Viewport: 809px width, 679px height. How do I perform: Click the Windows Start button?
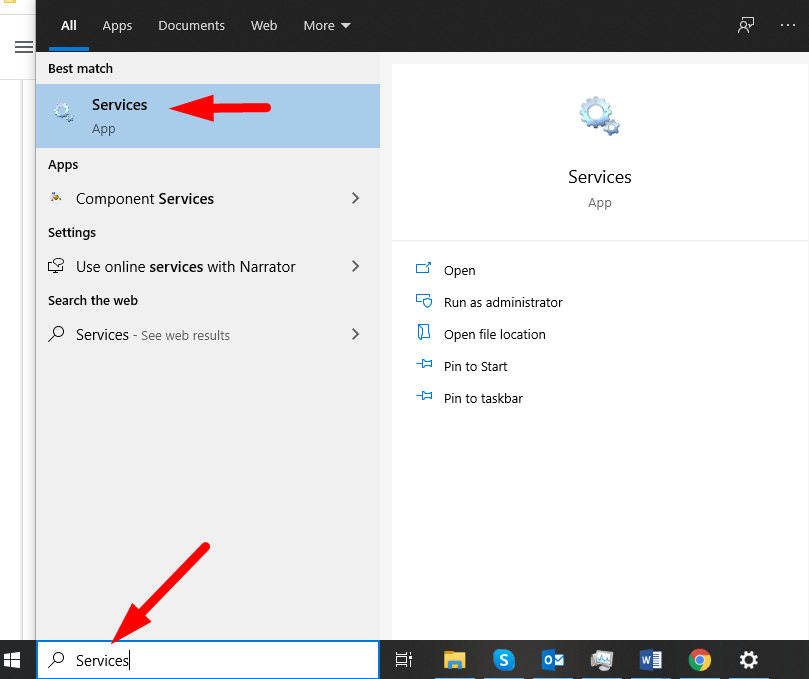pyautogui.click(x=13, y=660)
